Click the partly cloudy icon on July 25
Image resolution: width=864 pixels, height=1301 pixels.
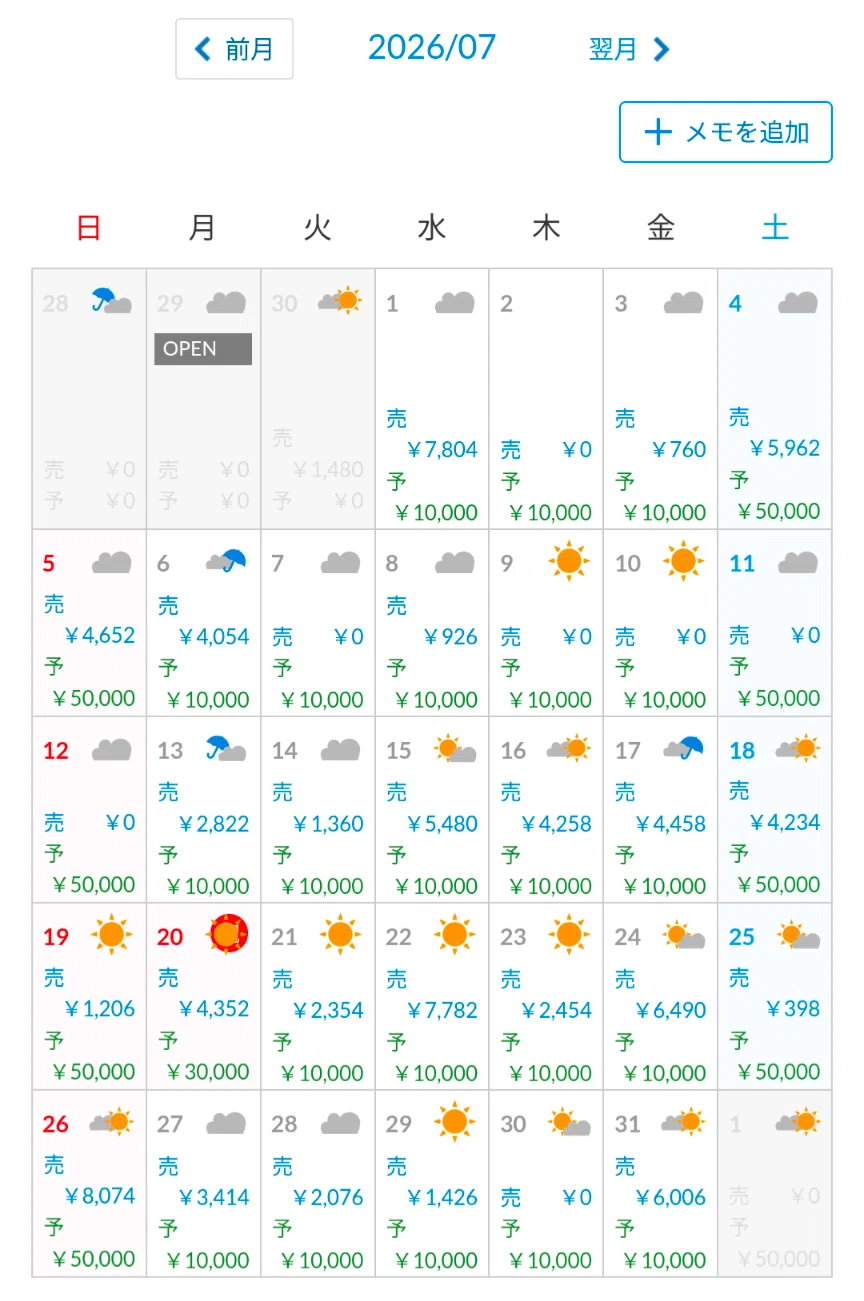tap(798, 935)
